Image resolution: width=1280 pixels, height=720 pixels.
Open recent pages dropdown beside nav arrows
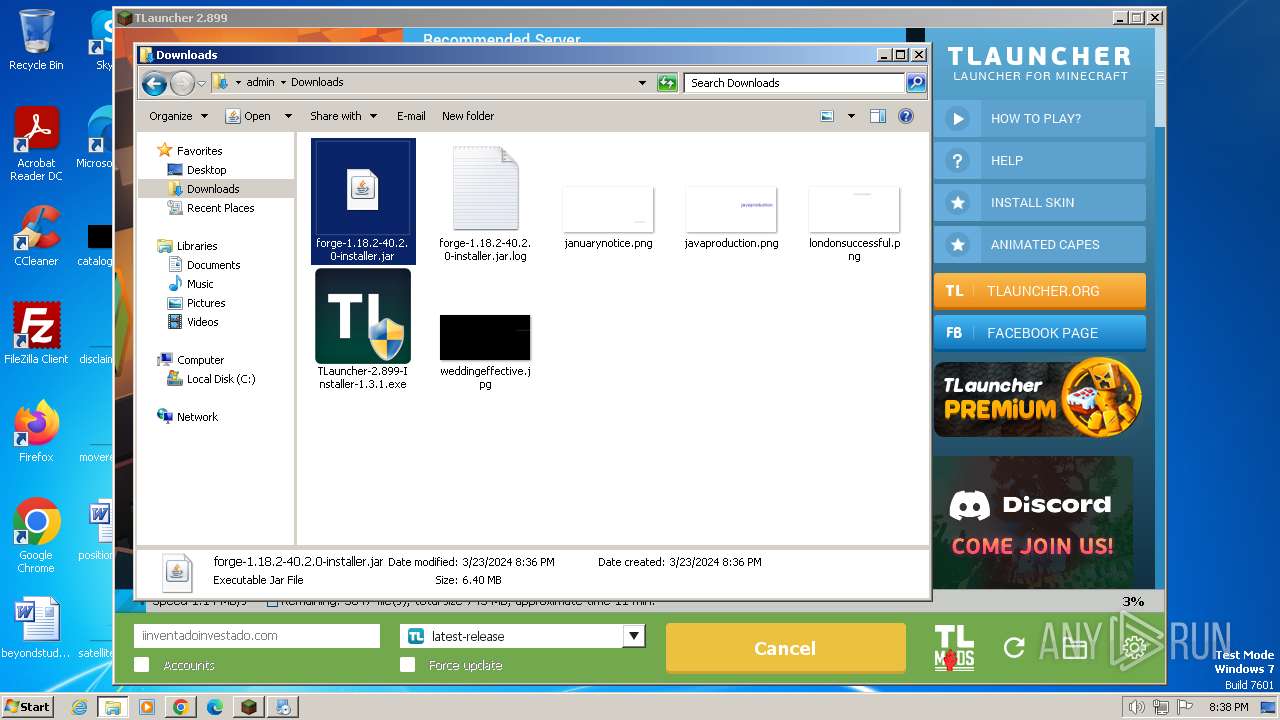point(201,83)
